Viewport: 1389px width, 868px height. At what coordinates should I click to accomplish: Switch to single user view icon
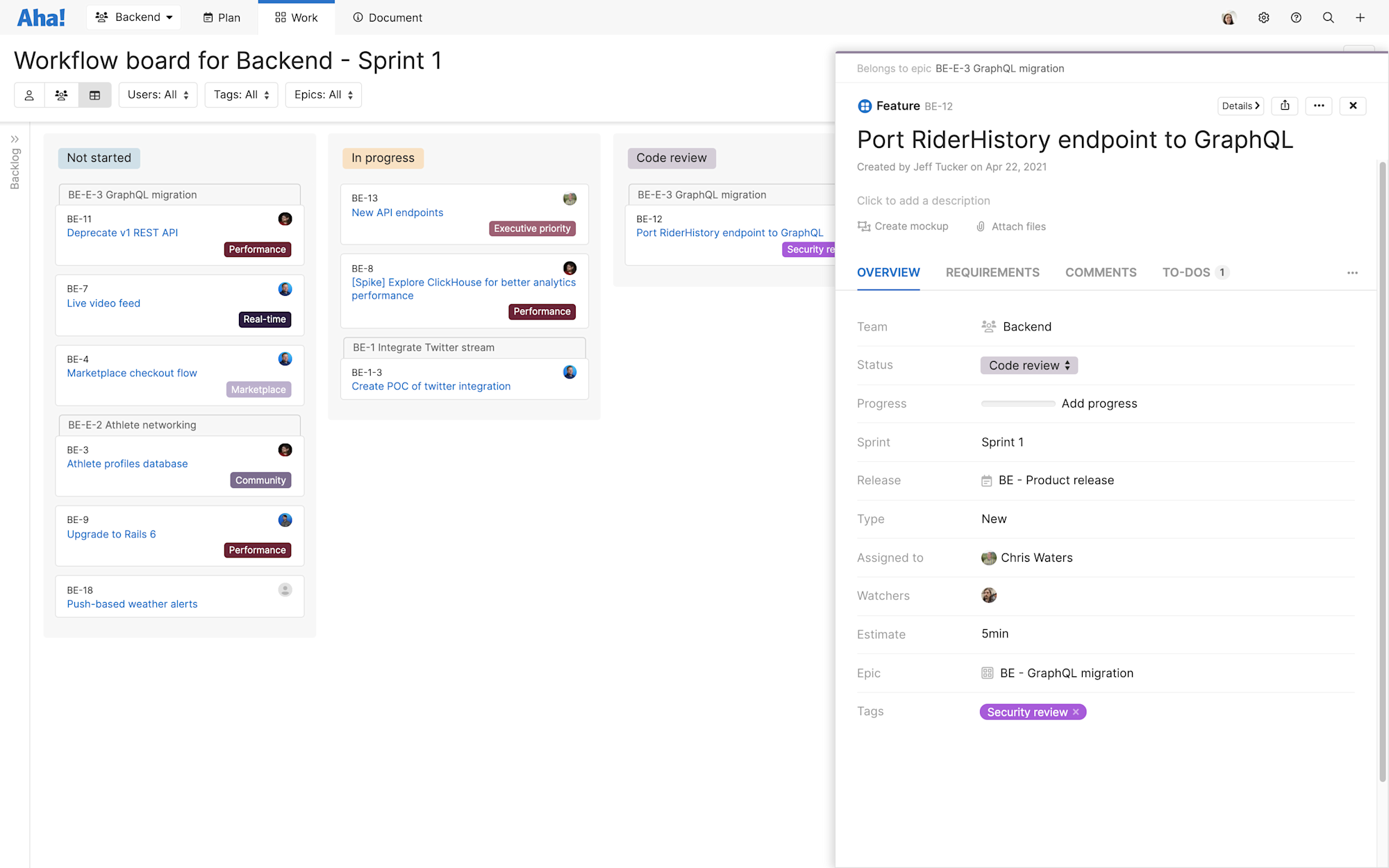29,95
